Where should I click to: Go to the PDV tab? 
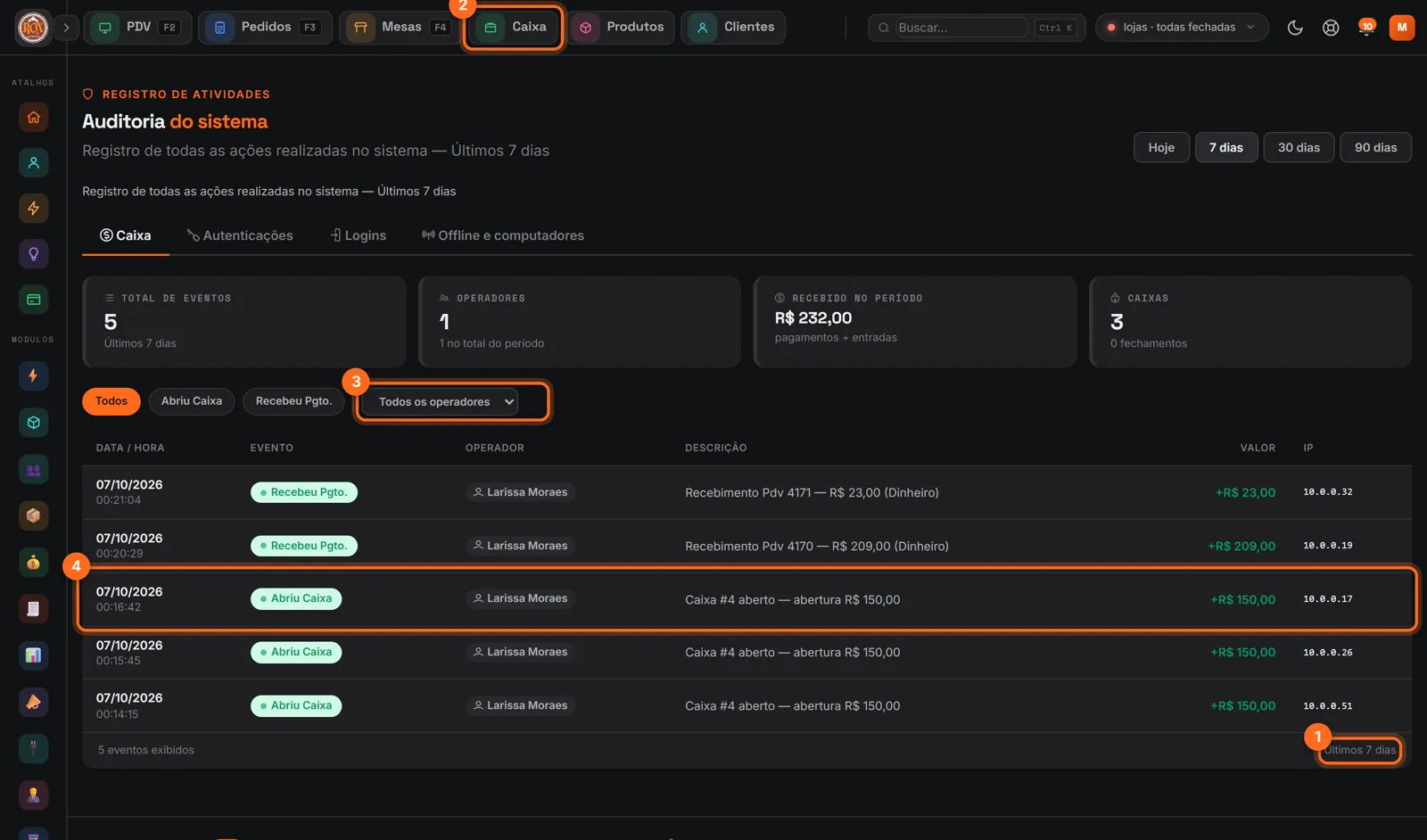[137, 28]
